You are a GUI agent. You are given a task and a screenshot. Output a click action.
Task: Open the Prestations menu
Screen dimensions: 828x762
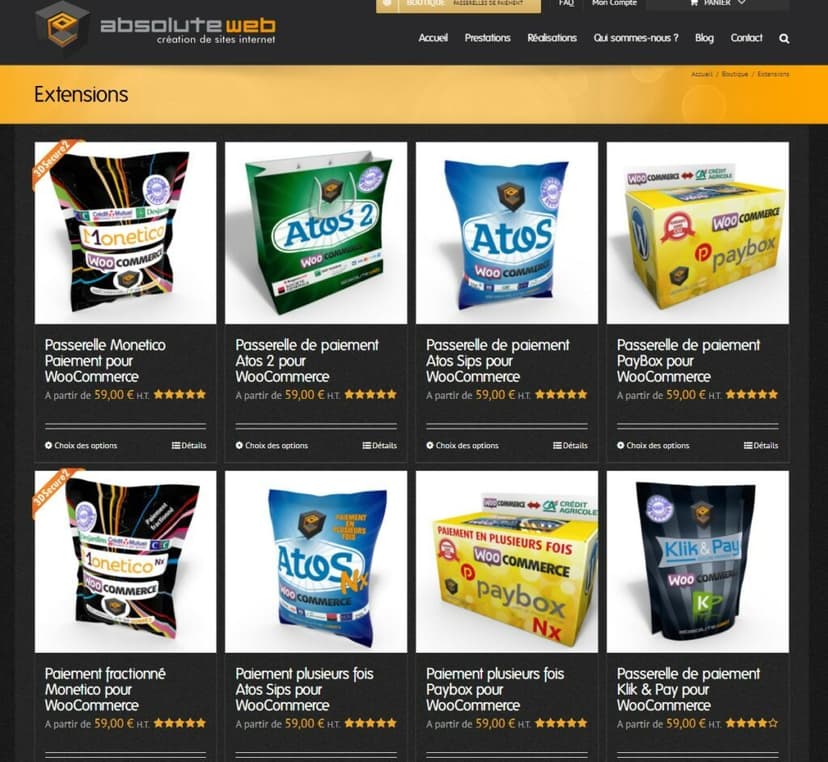[x=487, y=38]
